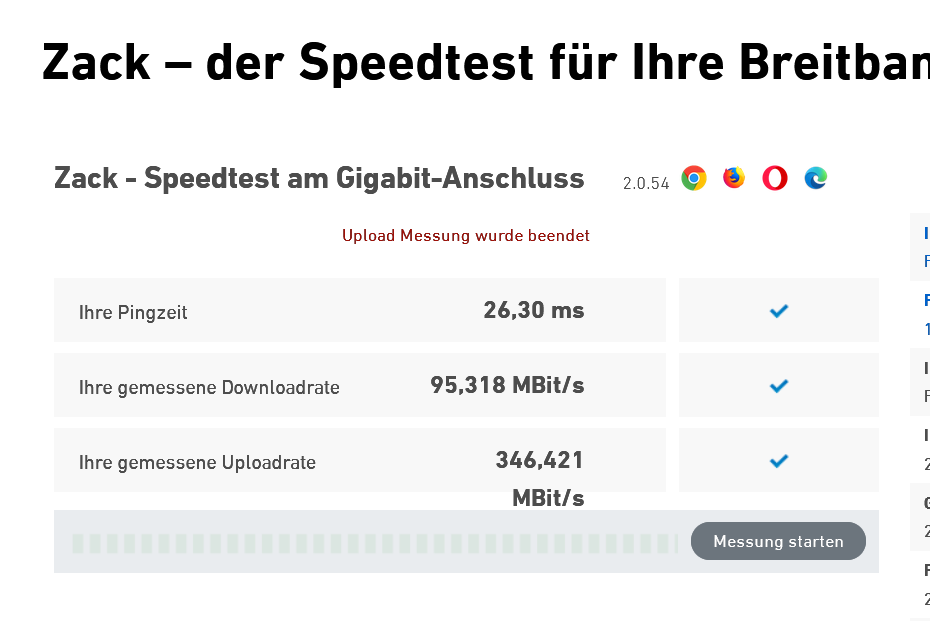930x621 pixels.
Task: Click the Microsoft Edge browser icon
Action: pyautogui.click(x=816, y=179)
